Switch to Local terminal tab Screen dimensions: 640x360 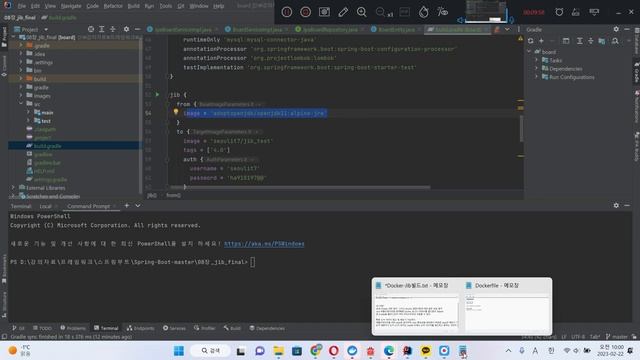coord(45,206)
